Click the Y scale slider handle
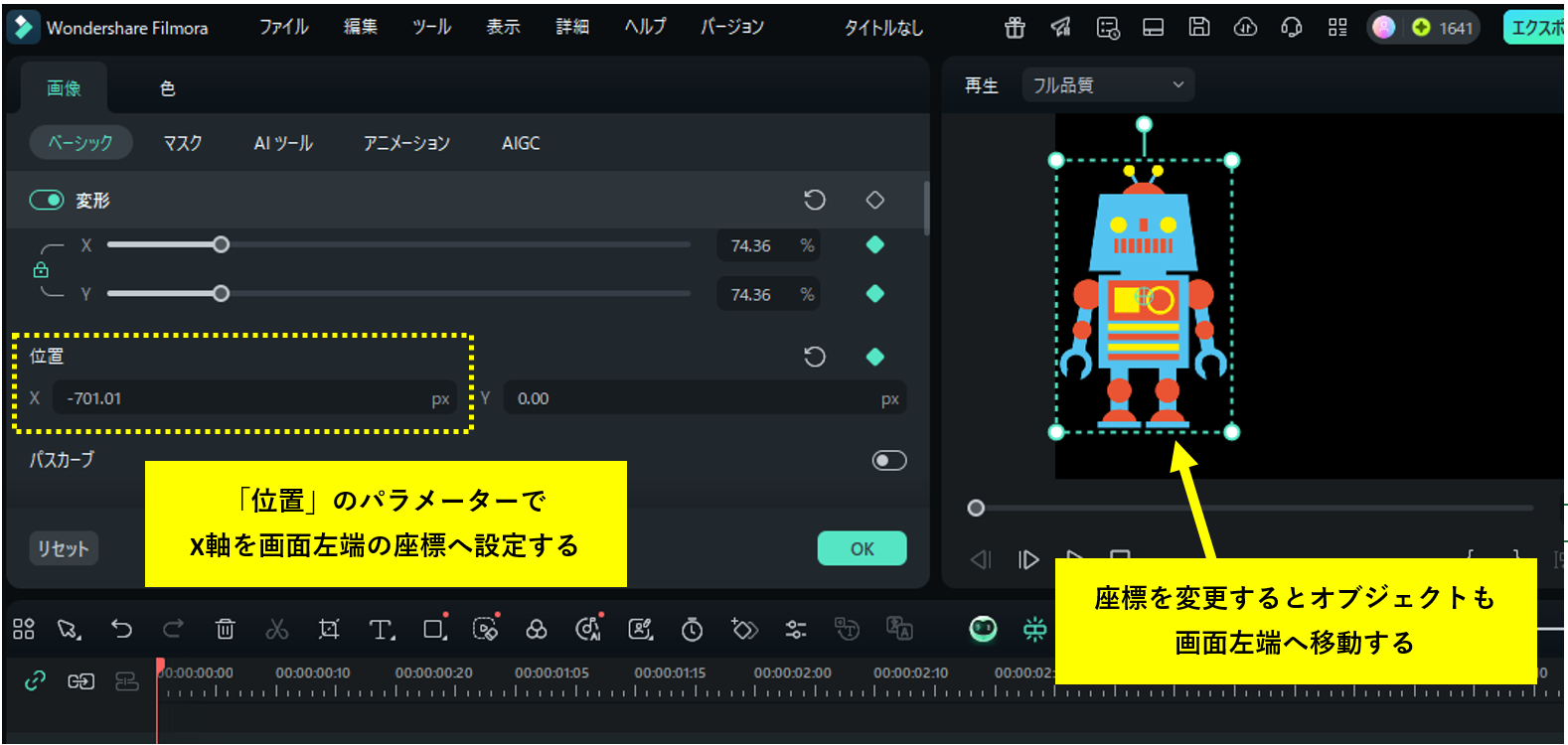 coord(221,293)
